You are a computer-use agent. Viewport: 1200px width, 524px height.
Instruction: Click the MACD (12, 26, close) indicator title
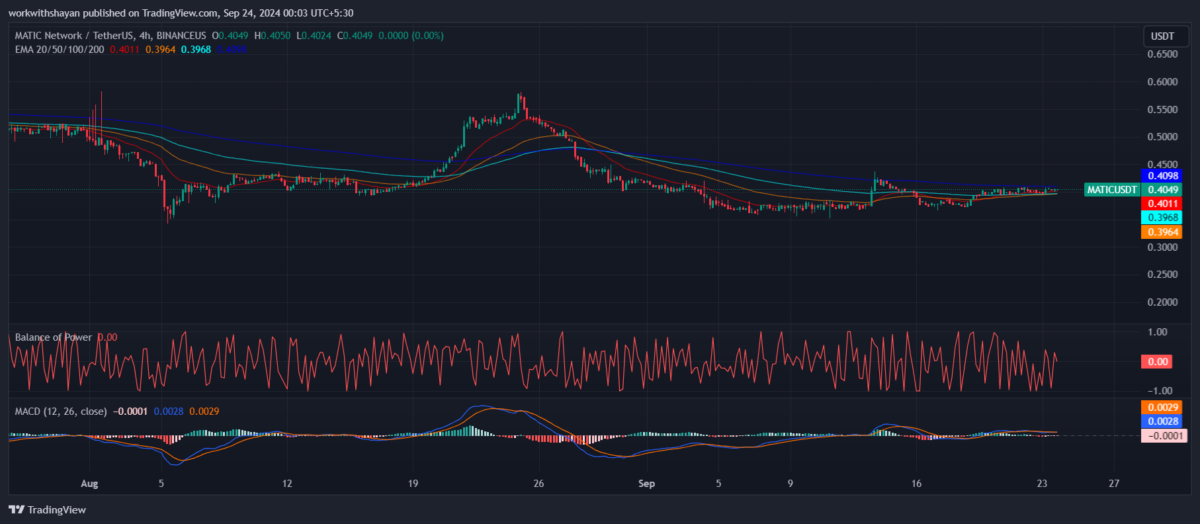pyautogui.click(x=61, y=411)
